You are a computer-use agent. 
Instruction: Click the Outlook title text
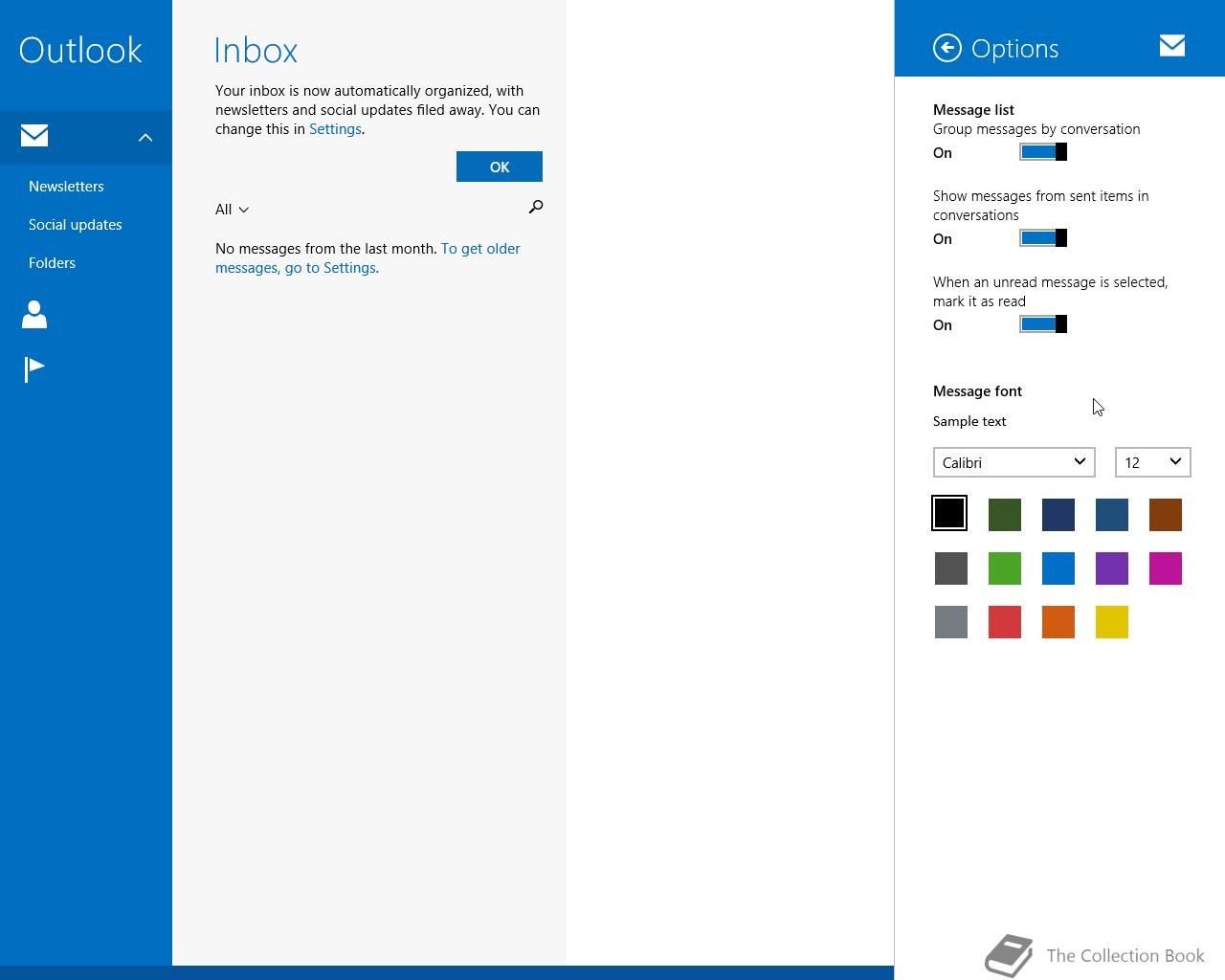(80, 50)
